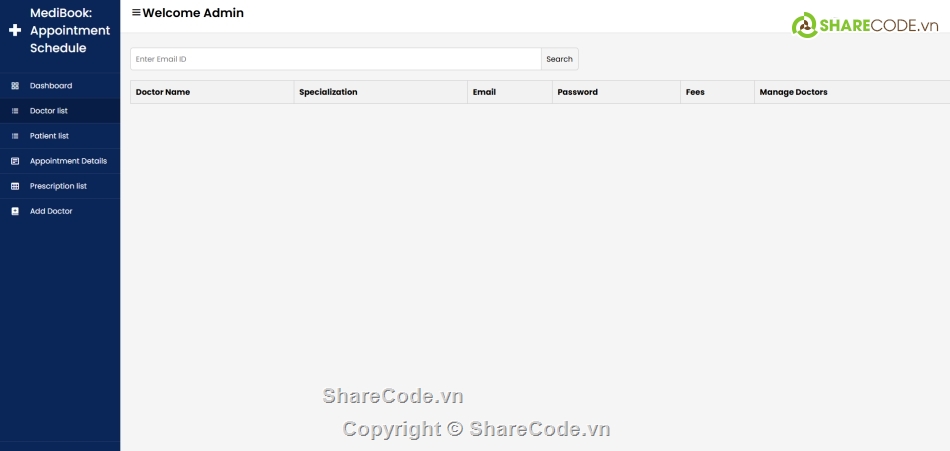Click the Prescription list table icon
The image size is (950, 451).
coord(15,186)
